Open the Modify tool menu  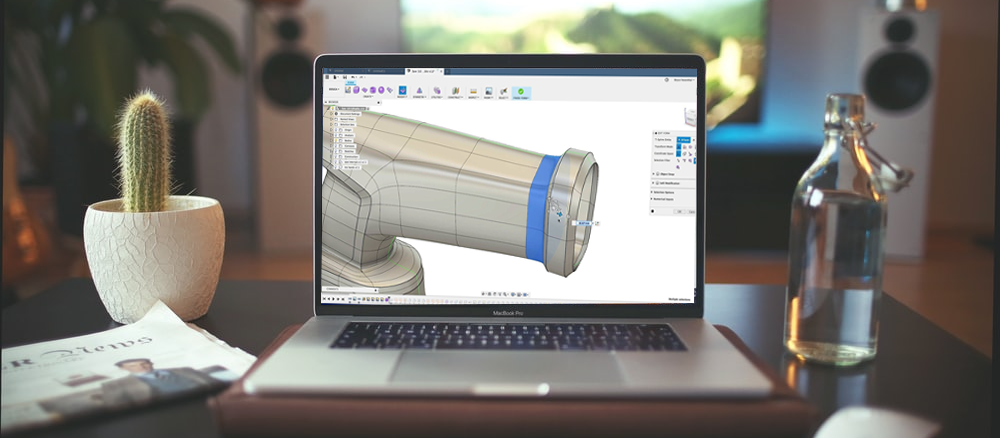pyautogui.click(x=402, y=92)
